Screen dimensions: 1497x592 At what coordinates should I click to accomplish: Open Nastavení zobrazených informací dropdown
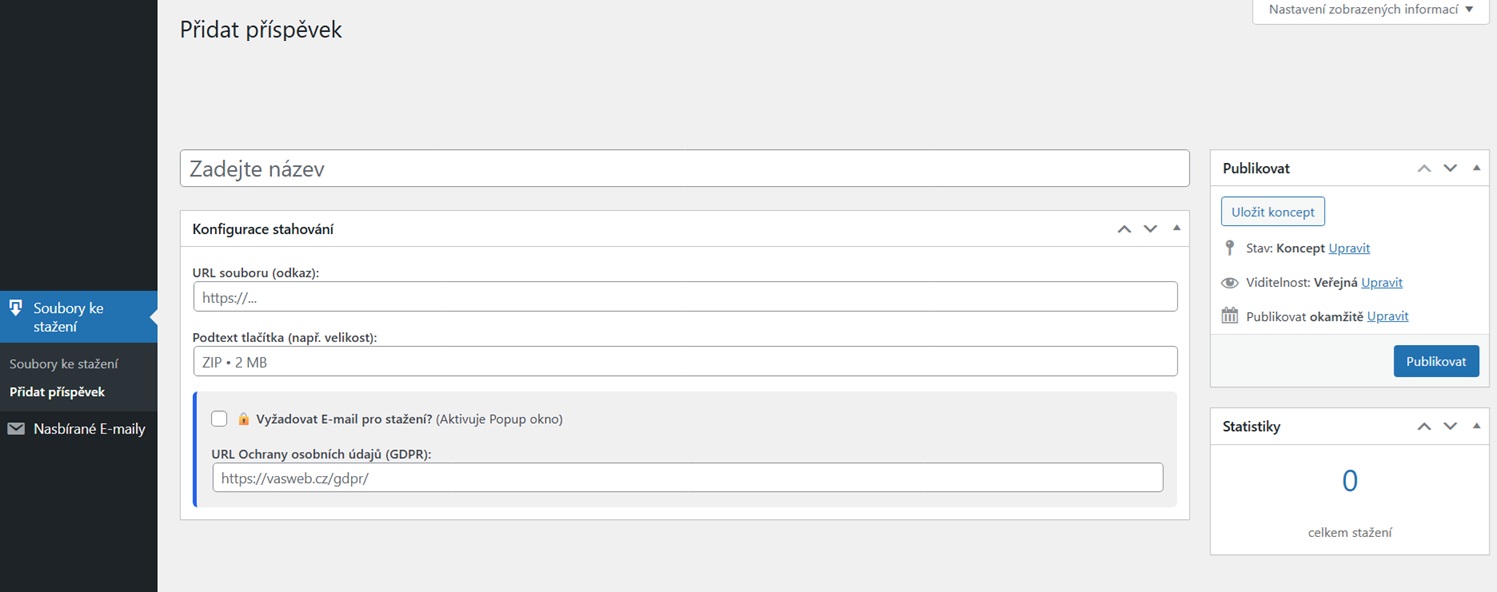click(x=1370, y=10)
